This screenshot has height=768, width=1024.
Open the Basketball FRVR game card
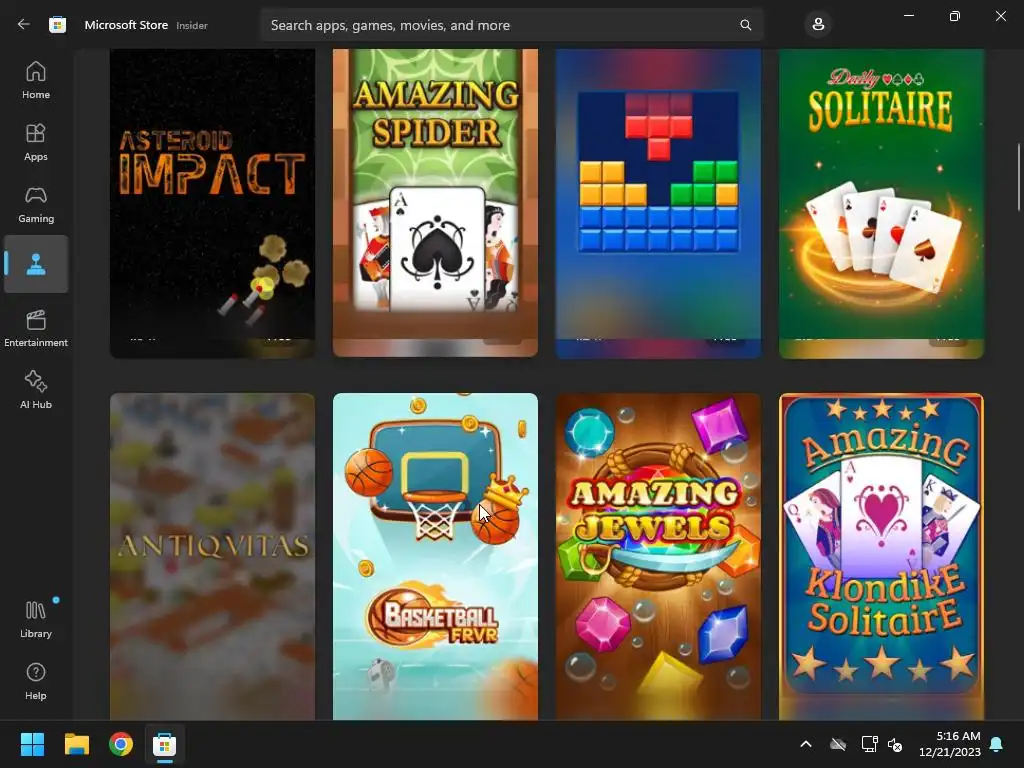pyautogui.click(x=435, y=556)
